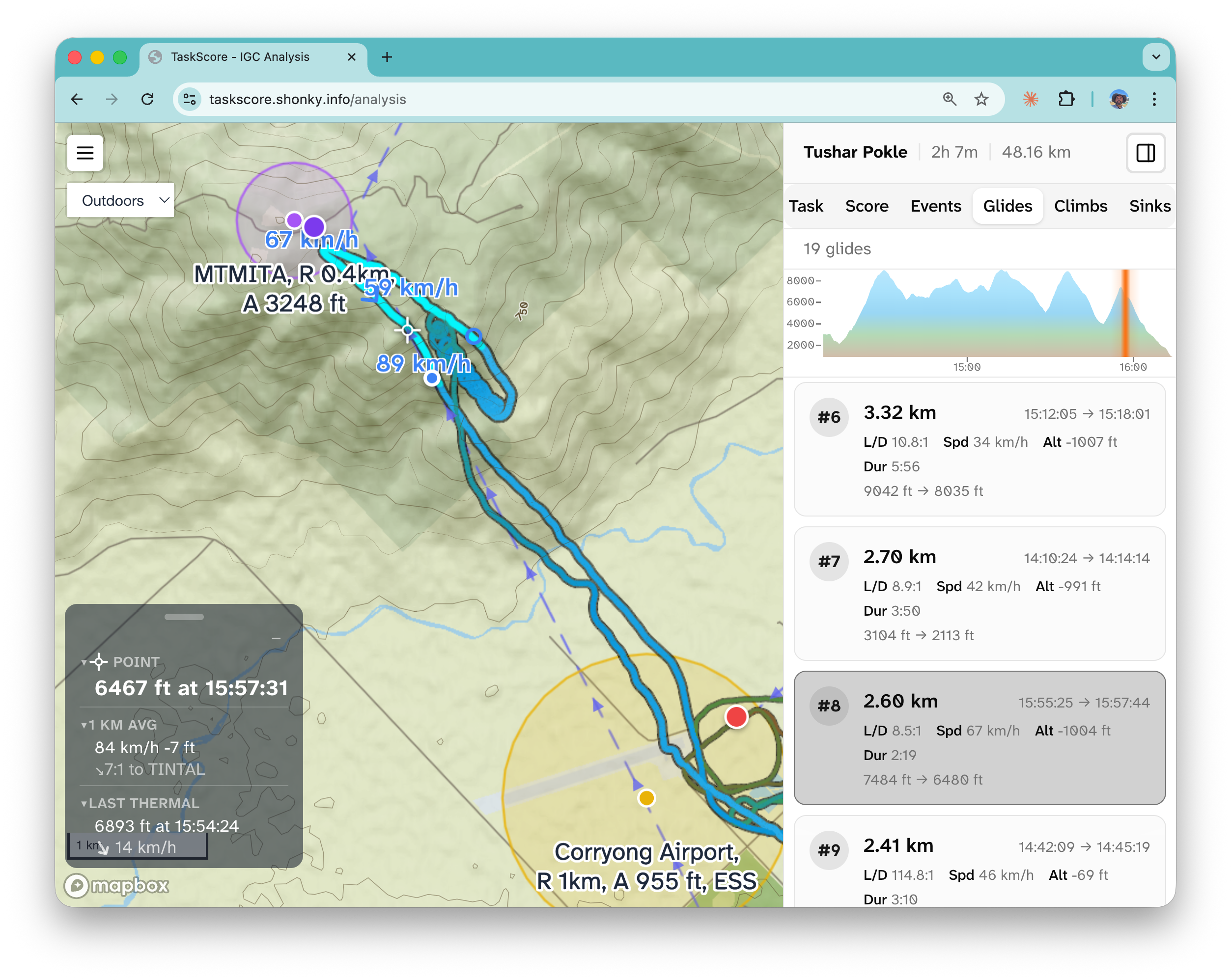Image resolution: width=1231 pixels, height=980 pixels.
Task: Switch to the Climbs tab
Action: coord(1080,206)
